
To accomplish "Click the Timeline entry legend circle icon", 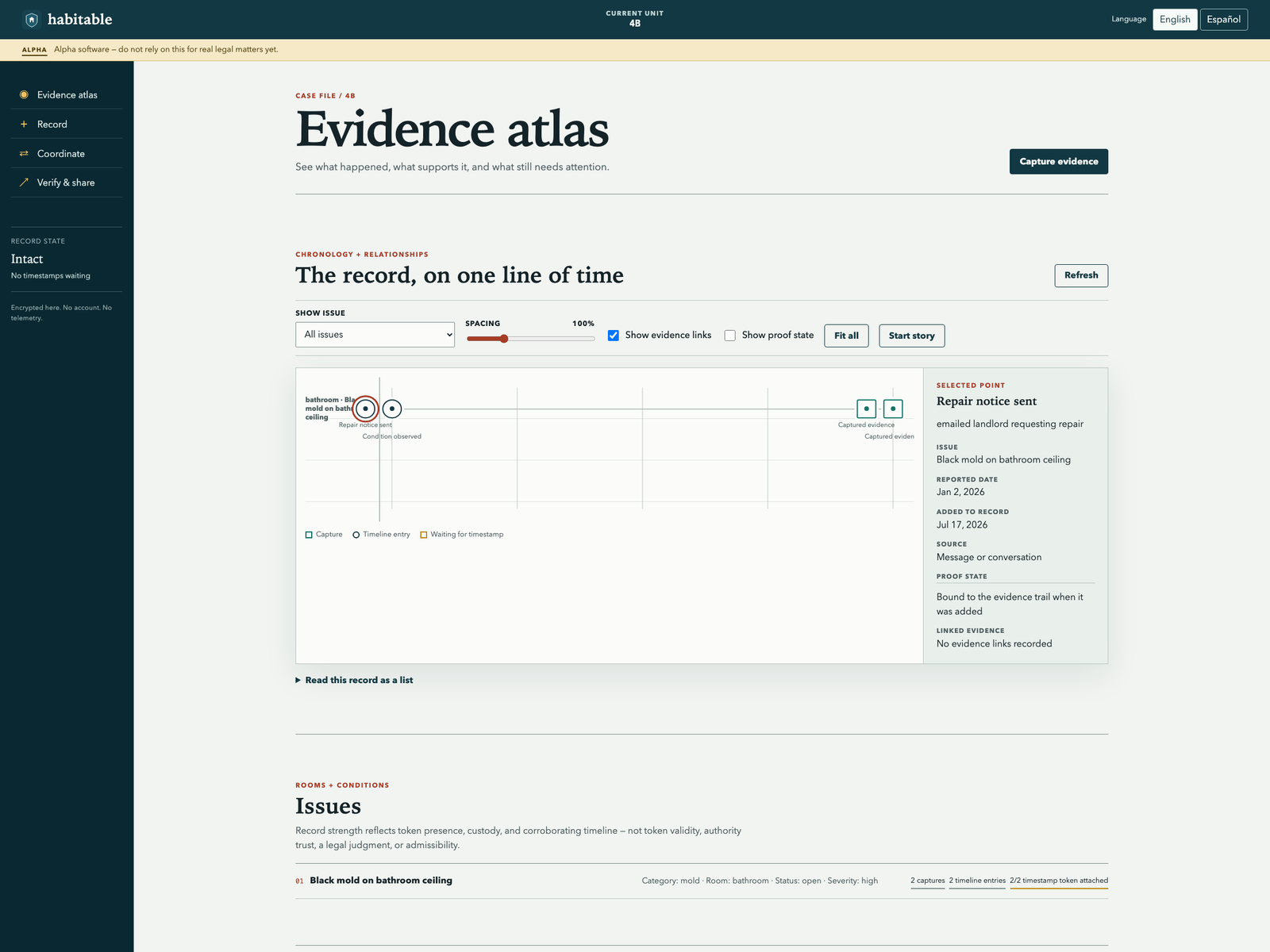I will pos(356,535).
